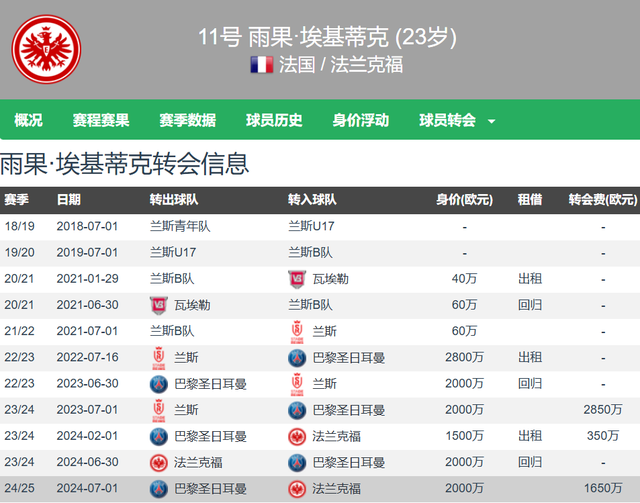
Task: Click 法兰克福 destination in 2024-07-01 row
Action: (x=336, y=489)
